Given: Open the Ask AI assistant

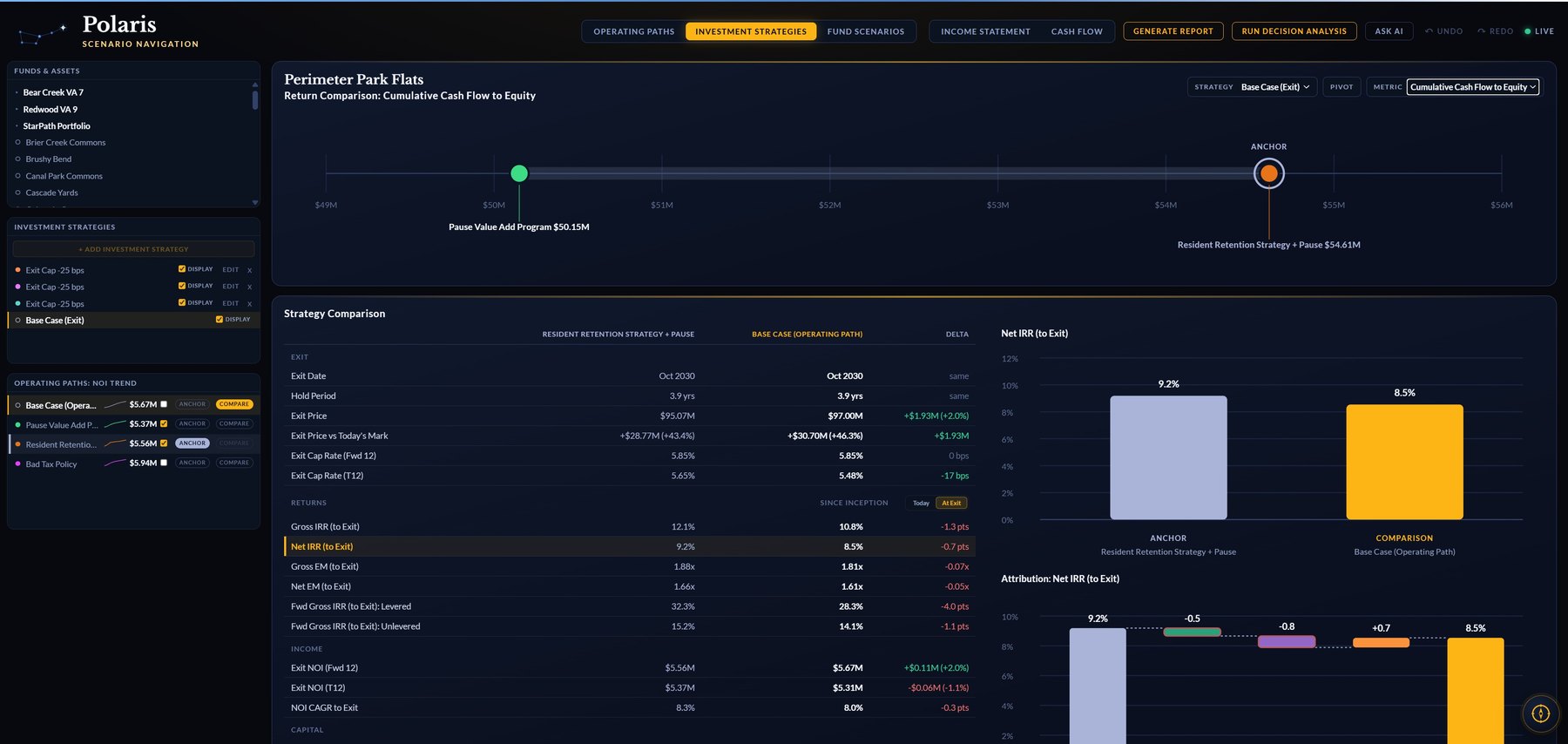Looking at the screenshot, I should 1389,31.
